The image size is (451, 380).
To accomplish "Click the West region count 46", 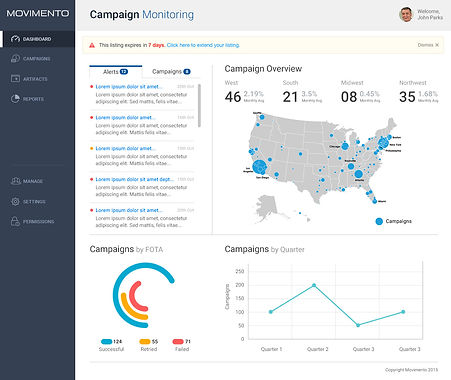I will coord(233,97).
